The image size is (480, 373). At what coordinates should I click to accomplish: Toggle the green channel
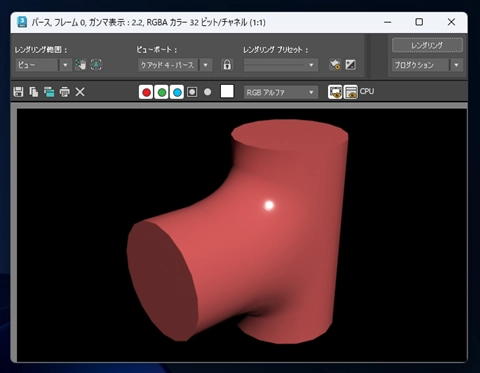pyautogui.click(x=161, y=92)
